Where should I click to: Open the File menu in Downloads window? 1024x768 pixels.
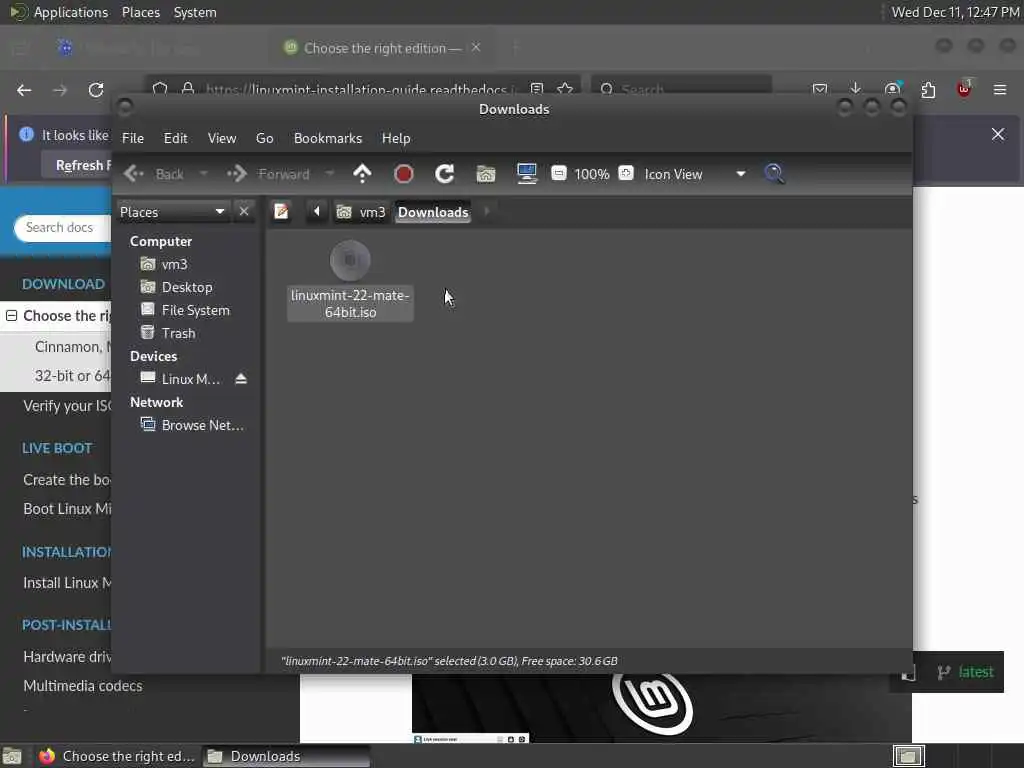pos(133,138)
